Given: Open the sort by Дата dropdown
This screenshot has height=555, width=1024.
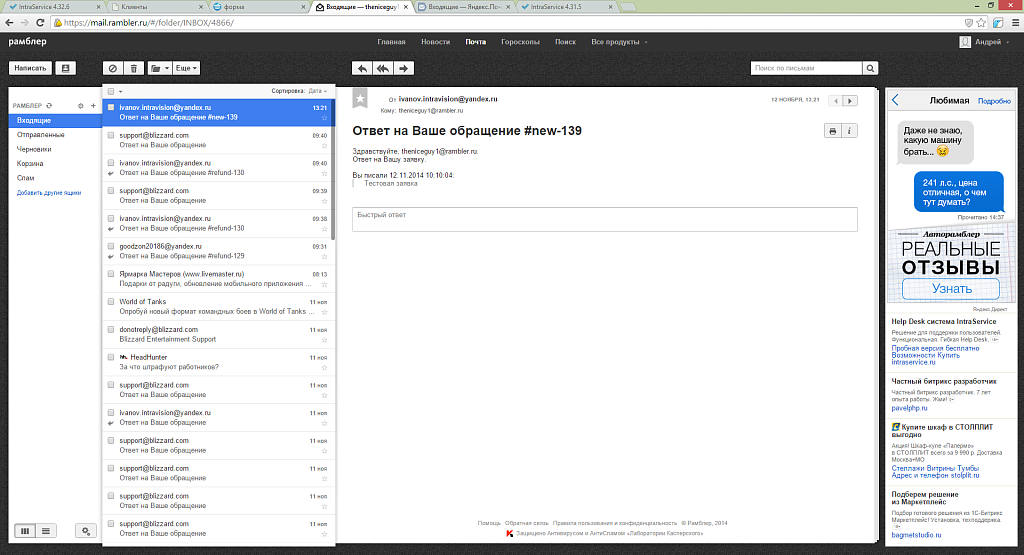Looking at the screenshot, I should (318, 91).
